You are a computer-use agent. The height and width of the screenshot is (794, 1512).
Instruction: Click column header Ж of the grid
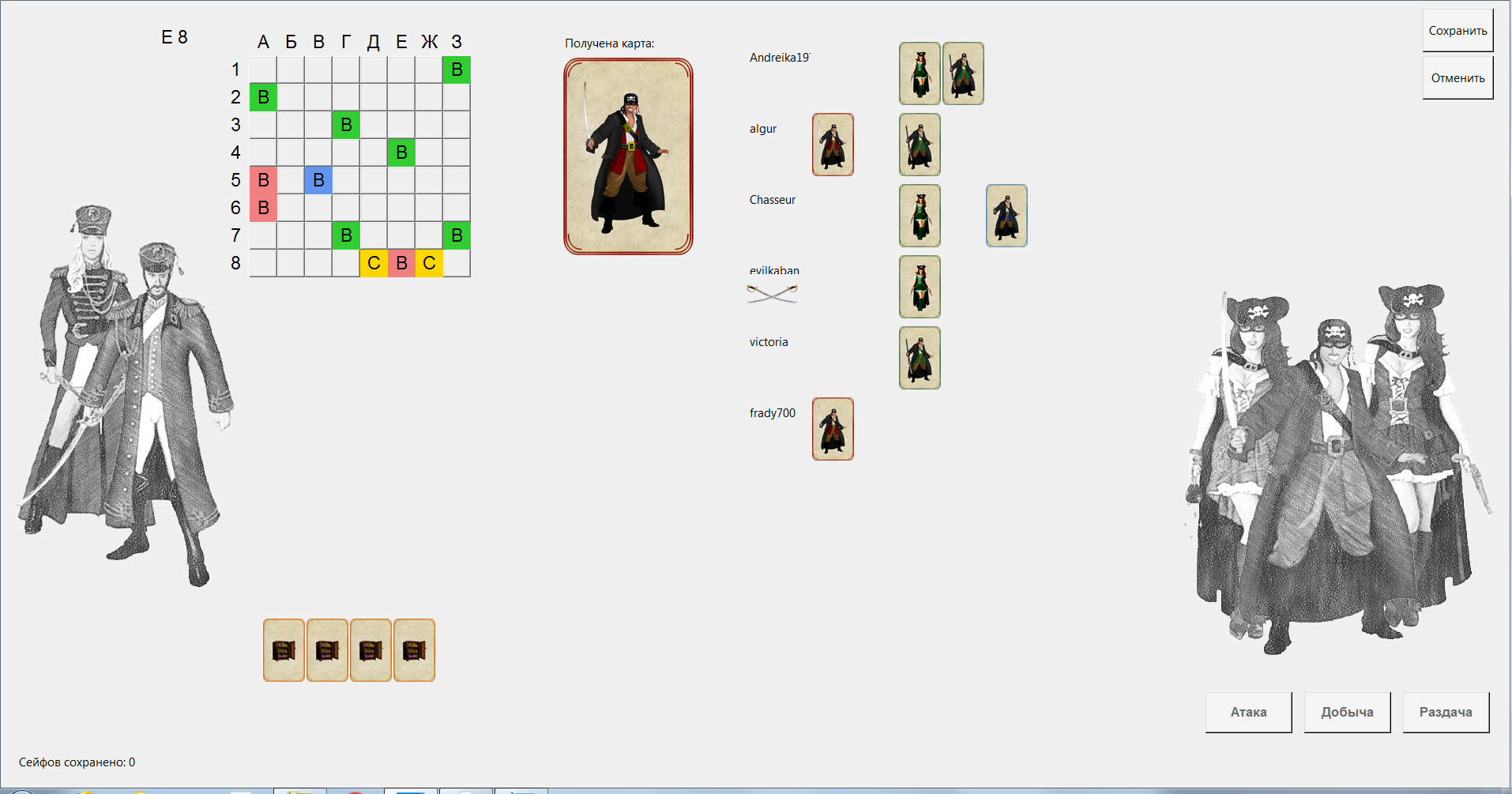click(429, 42)
